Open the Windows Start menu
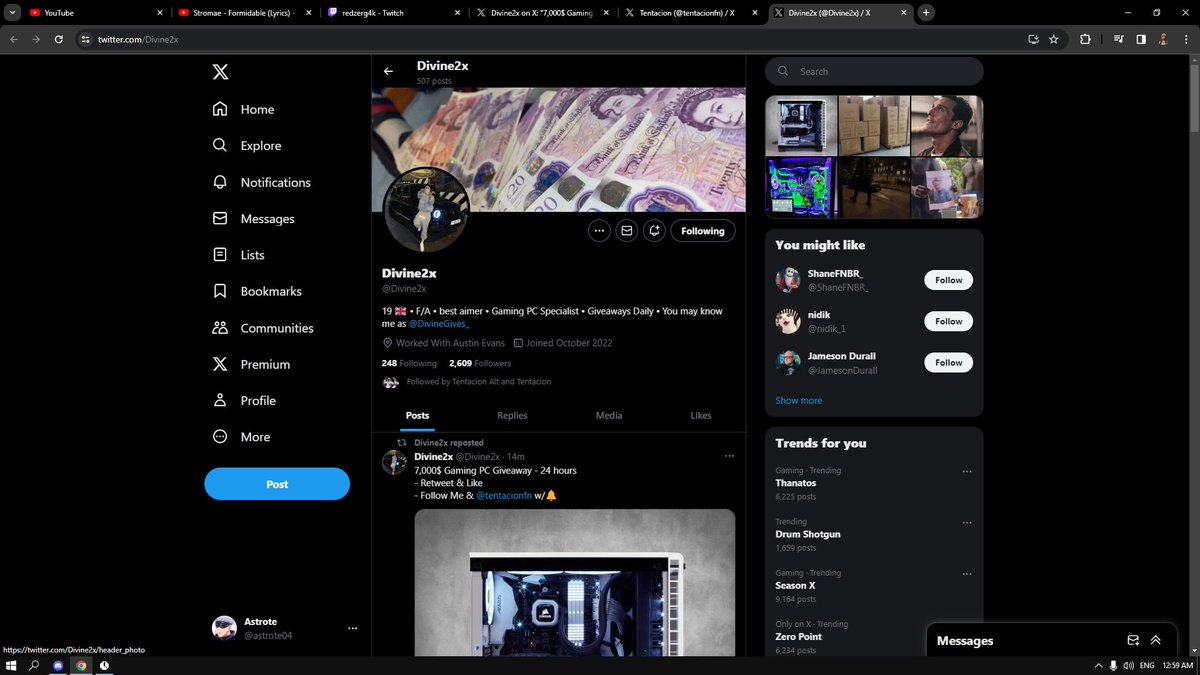 pos(12,665)
